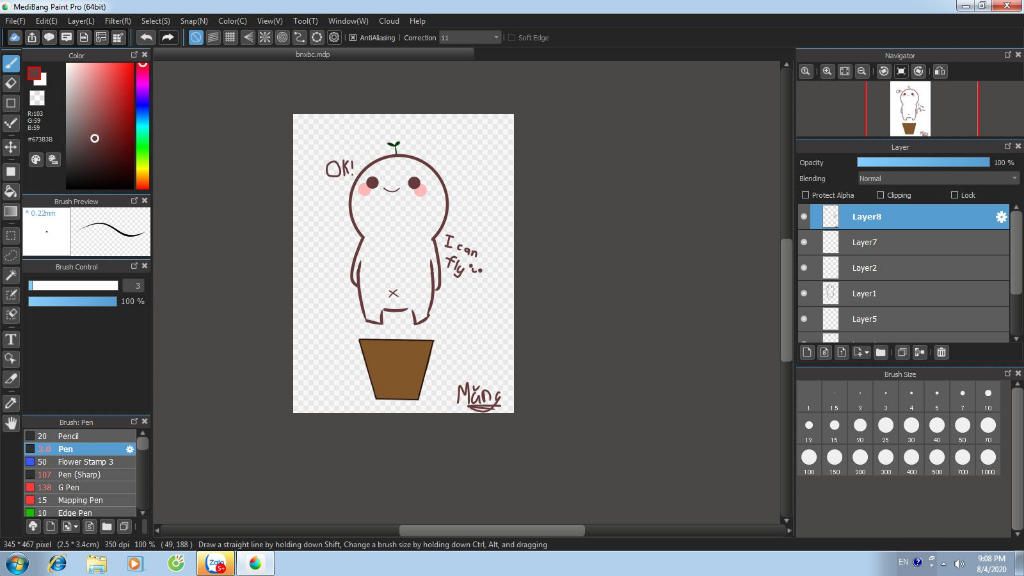Screen dimensions: 1024x576
Task: Select the rectangular Select tool
Action: click(x=11, y=235)
